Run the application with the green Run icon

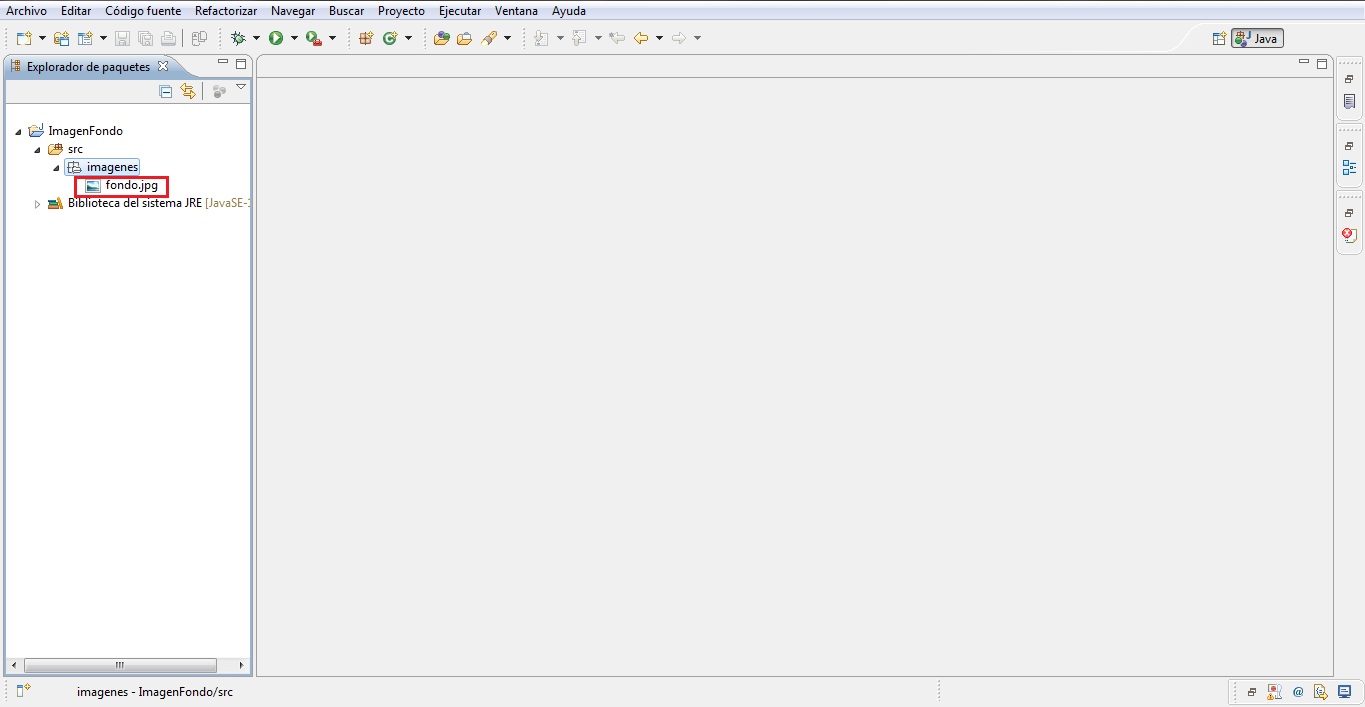(277, 38)
